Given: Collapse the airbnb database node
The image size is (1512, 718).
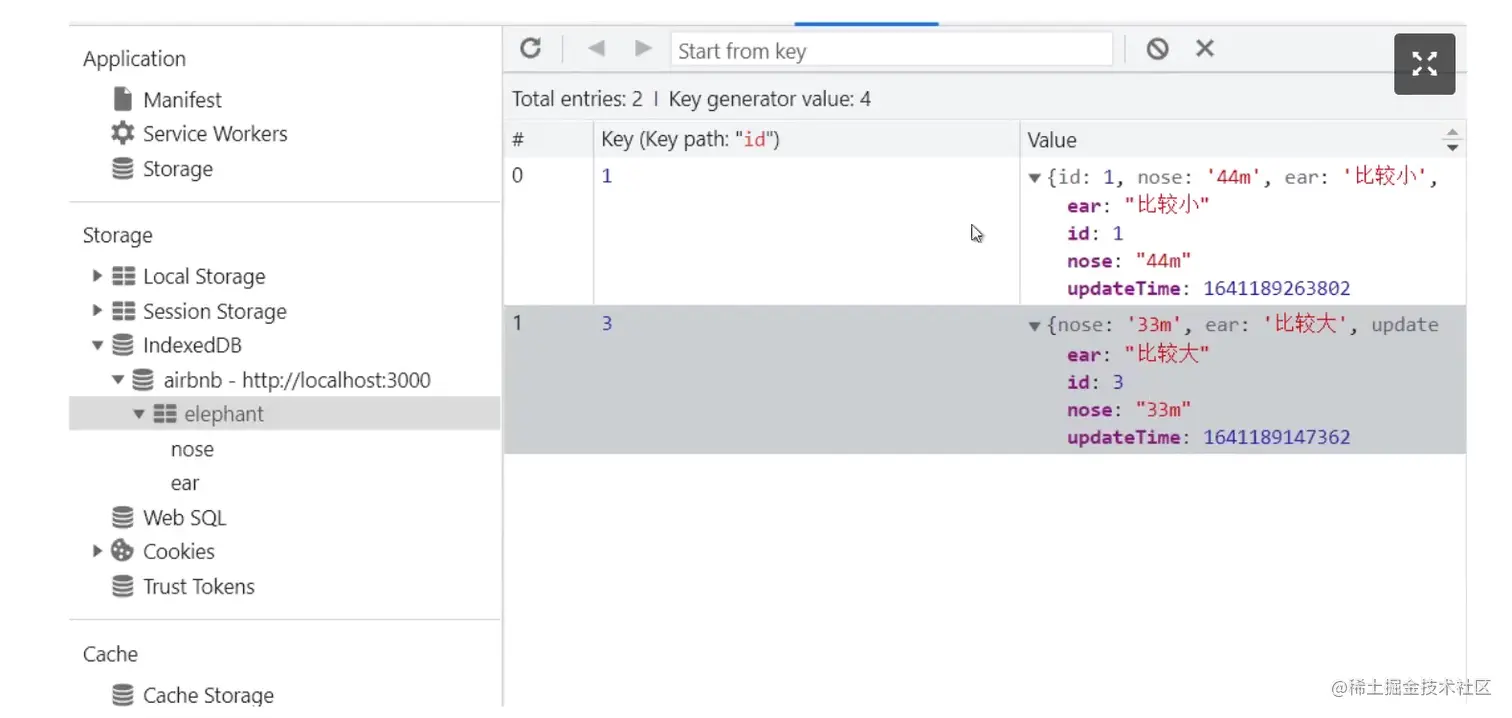Looking at the screenshot, I should [x=118, y=380].
